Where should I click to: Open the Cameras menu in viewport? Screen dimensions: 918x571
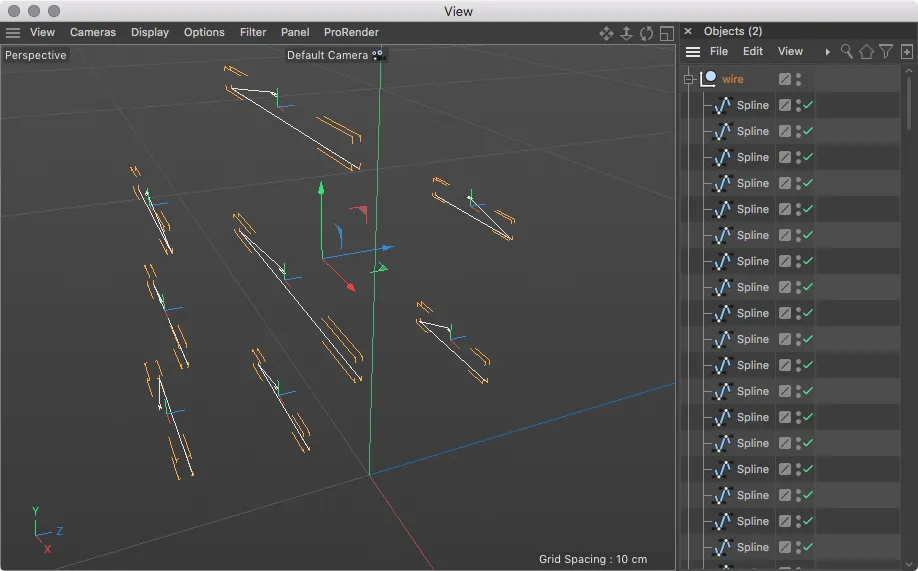click(x=93, y=33)
